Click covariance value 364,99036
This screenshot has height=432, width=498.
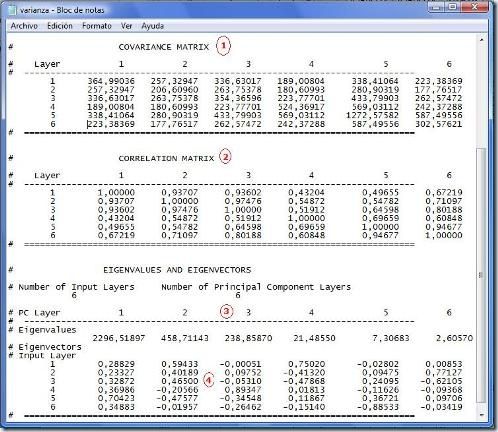111,81
